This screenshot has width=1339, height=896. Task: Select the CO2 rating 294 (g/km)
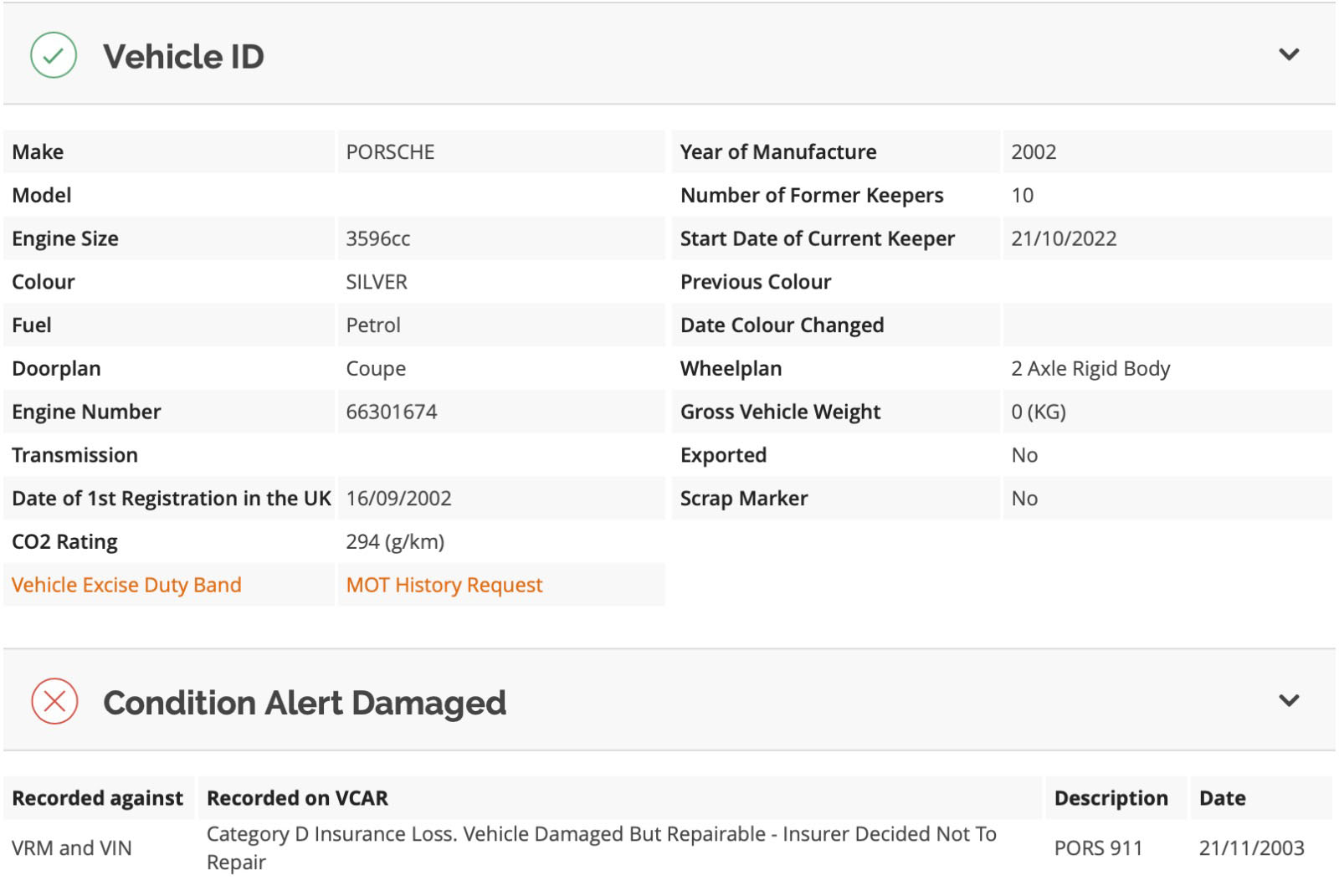point(395,542)
